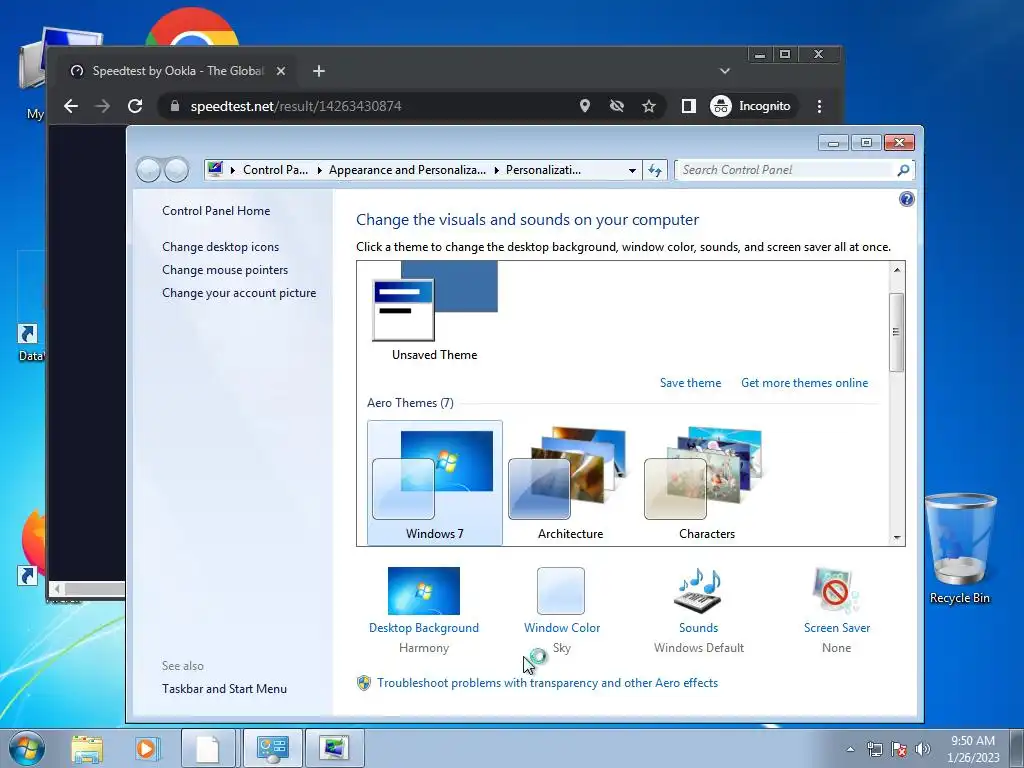Click the themes list scrollbar thumb

point(897,332)
